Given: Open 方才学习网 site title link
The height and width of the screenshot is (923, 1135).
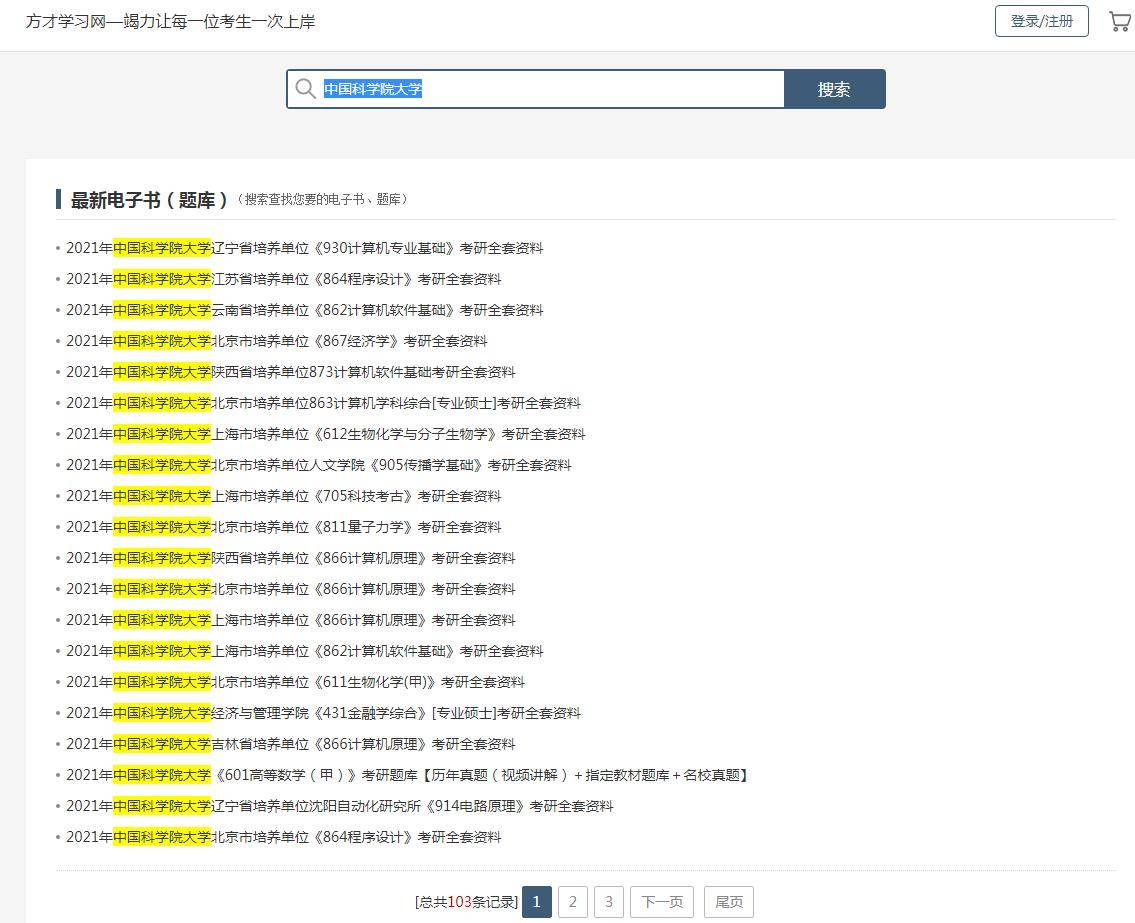Looking at the screenshot, I should [170, 22].
